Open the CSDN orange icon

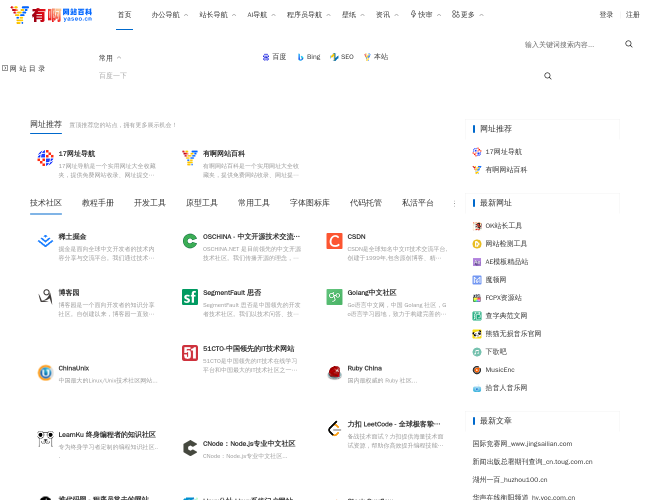click(x=335, y=241)
